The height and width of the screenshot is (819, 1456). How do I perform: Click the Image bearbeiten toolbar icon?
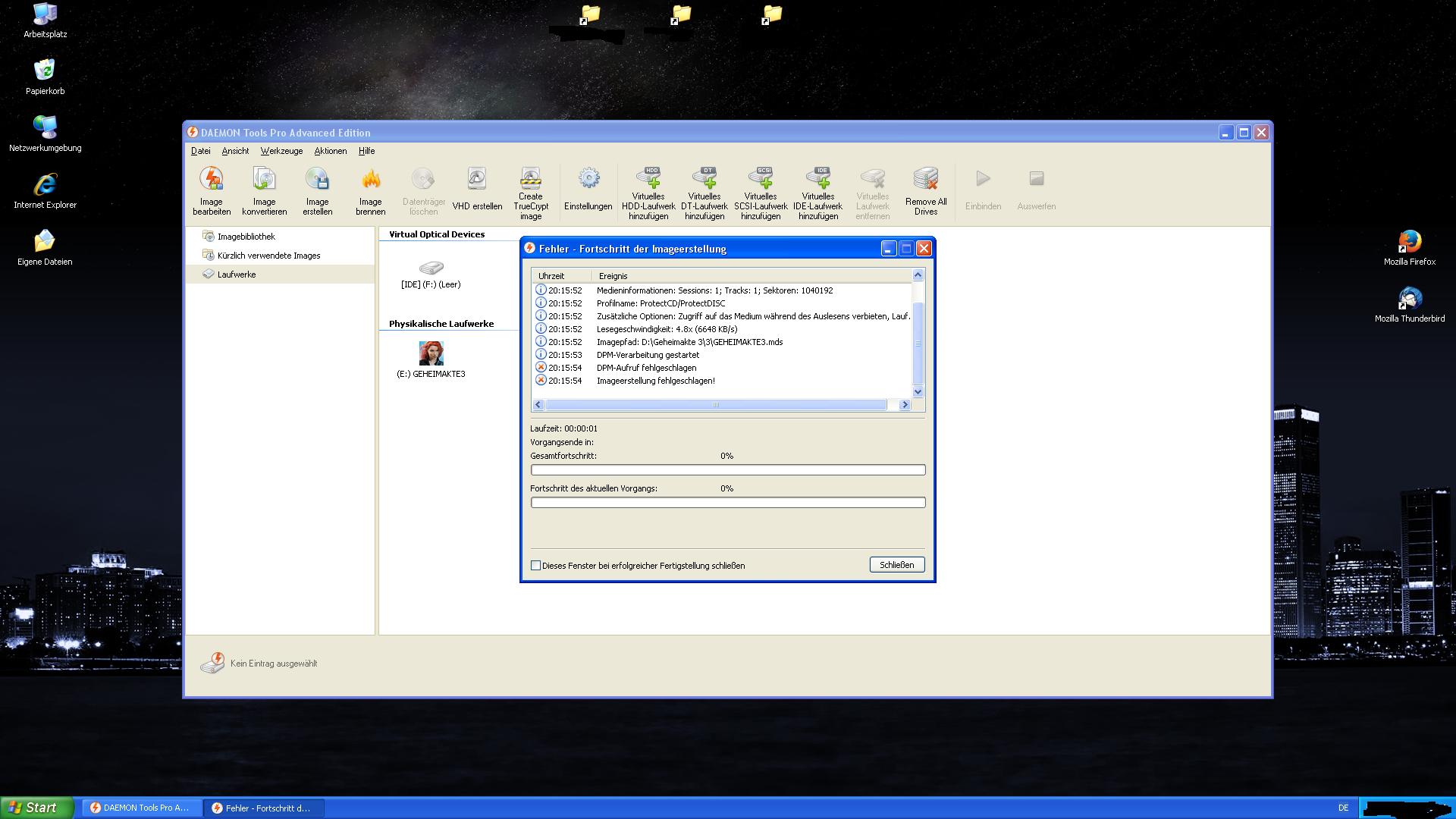coord(212,180)
